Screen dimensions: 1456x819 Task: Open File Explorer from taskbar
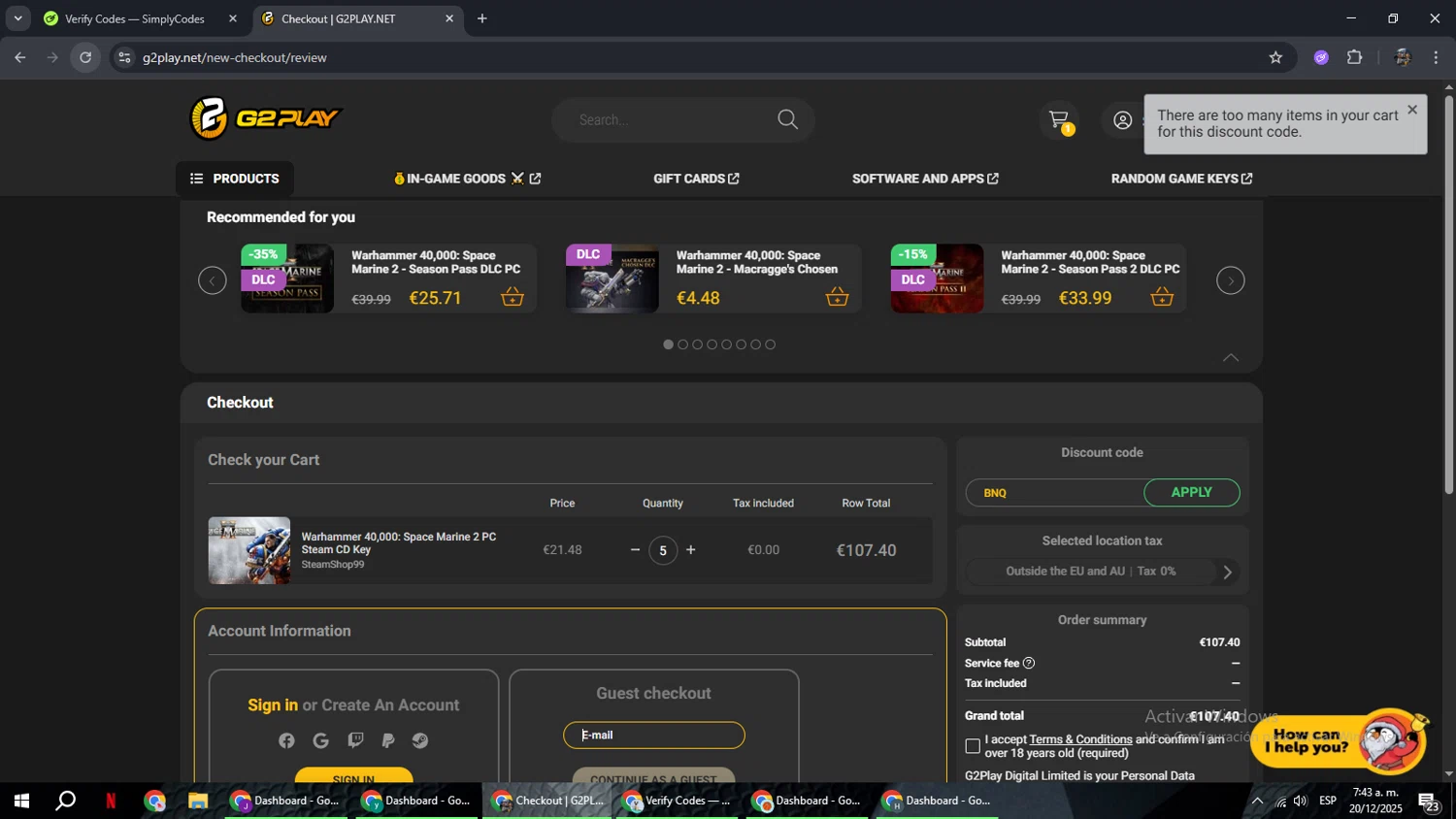point(198,801)
